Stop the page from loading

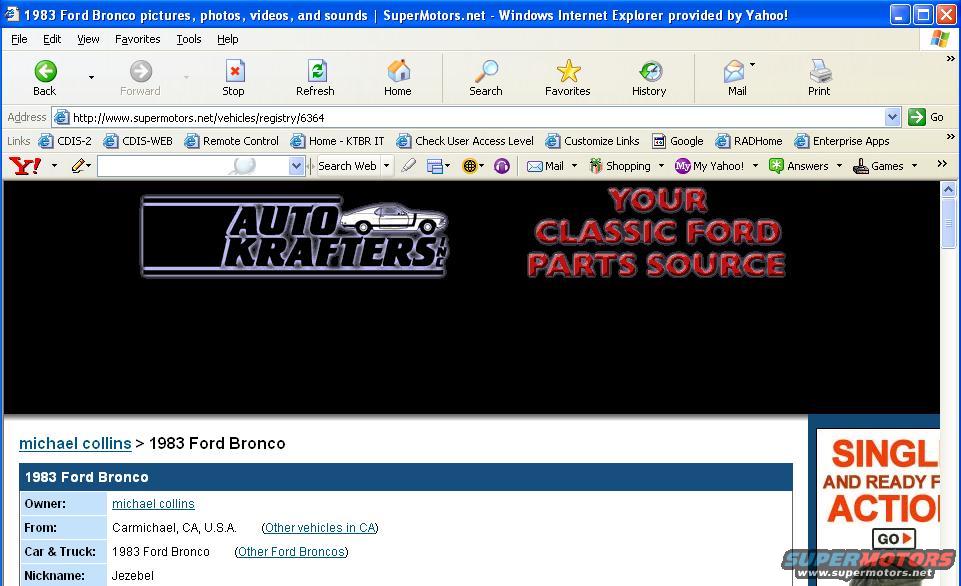pyautogui.click(x=234, y=78)
